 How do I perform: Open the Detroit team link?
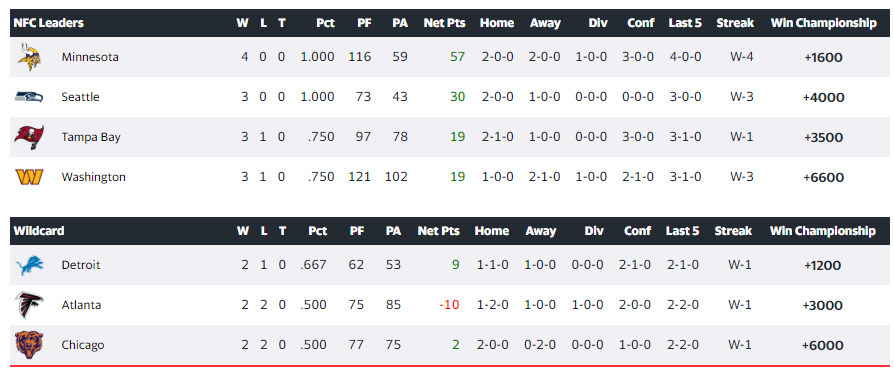tap(81, 265)
